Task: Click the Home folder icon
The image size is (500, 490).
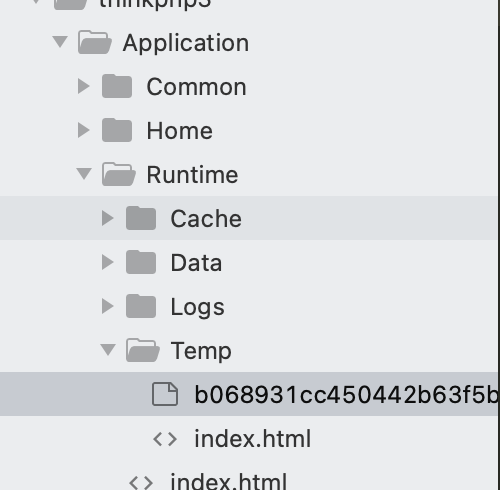Action: coord(117,130)
